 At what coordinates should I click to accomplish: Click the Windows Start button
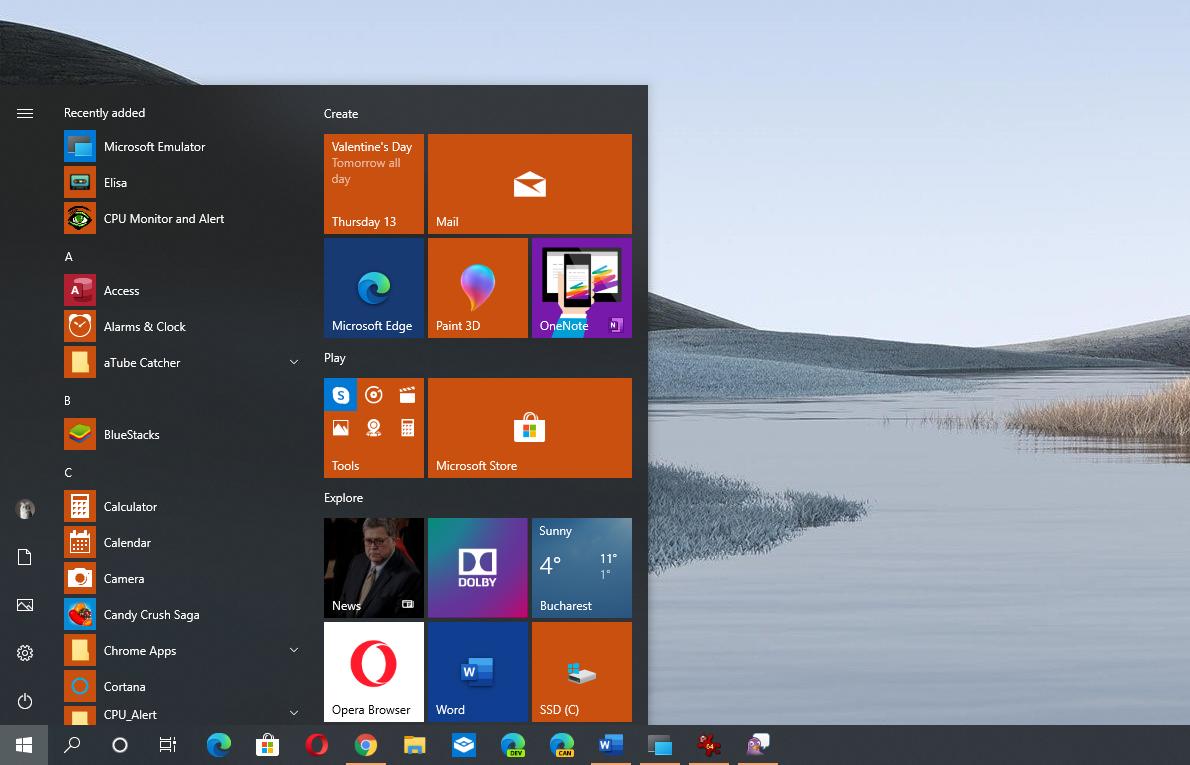pos(24,745)
